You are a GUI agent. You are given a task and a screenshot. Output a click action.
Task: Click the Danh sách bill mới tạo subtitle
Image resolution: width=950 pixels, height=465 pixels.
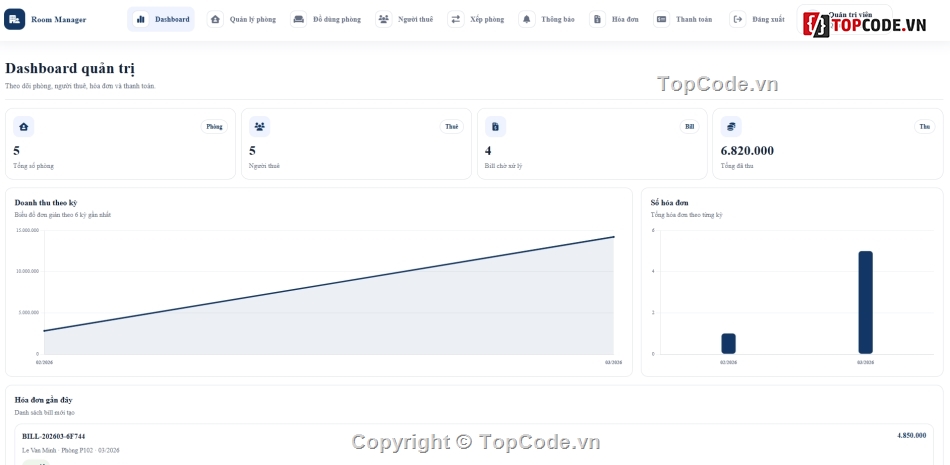coord(45,413)
